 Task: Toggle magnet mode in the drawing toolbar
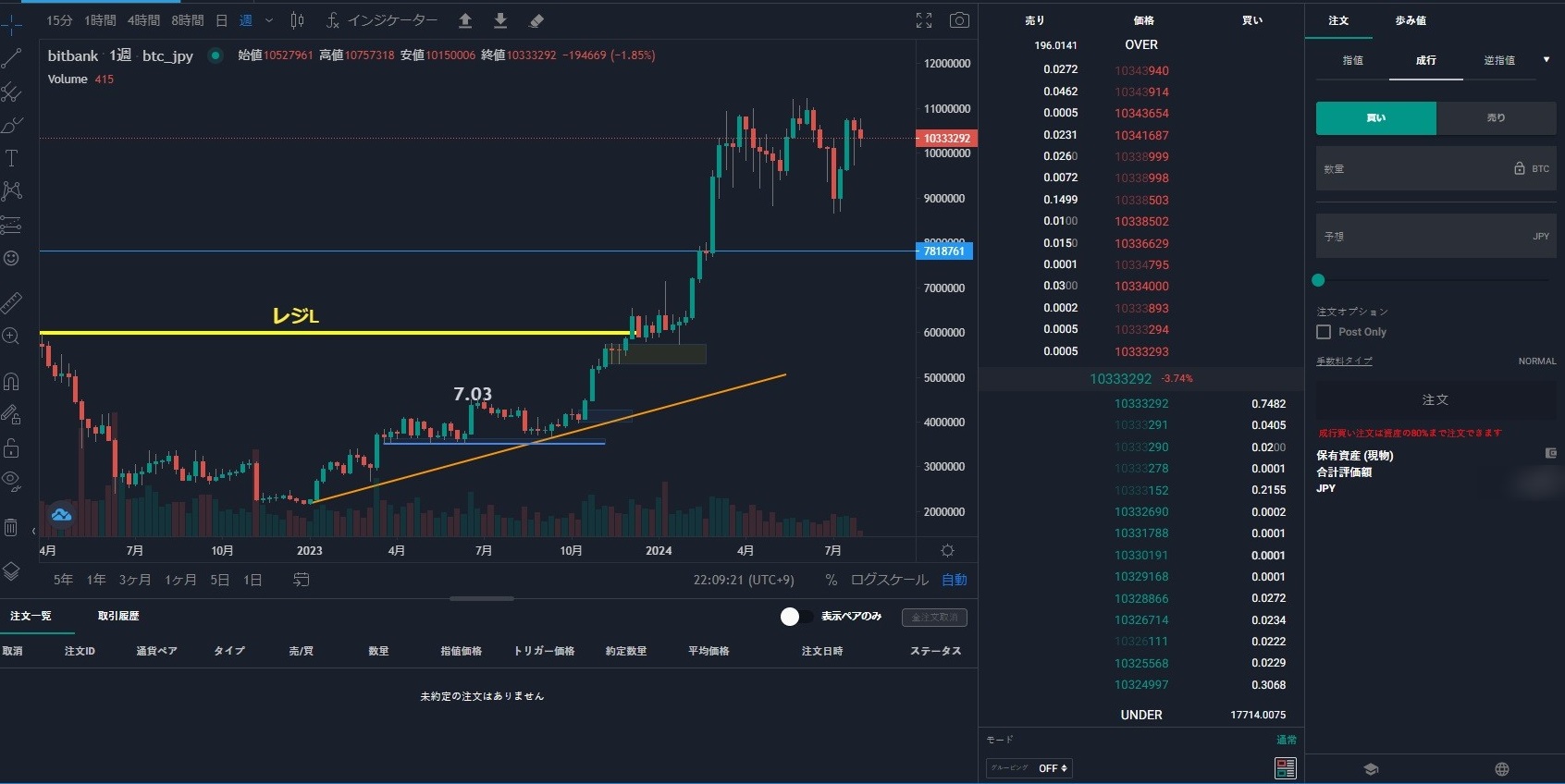[x=11, y=380]
